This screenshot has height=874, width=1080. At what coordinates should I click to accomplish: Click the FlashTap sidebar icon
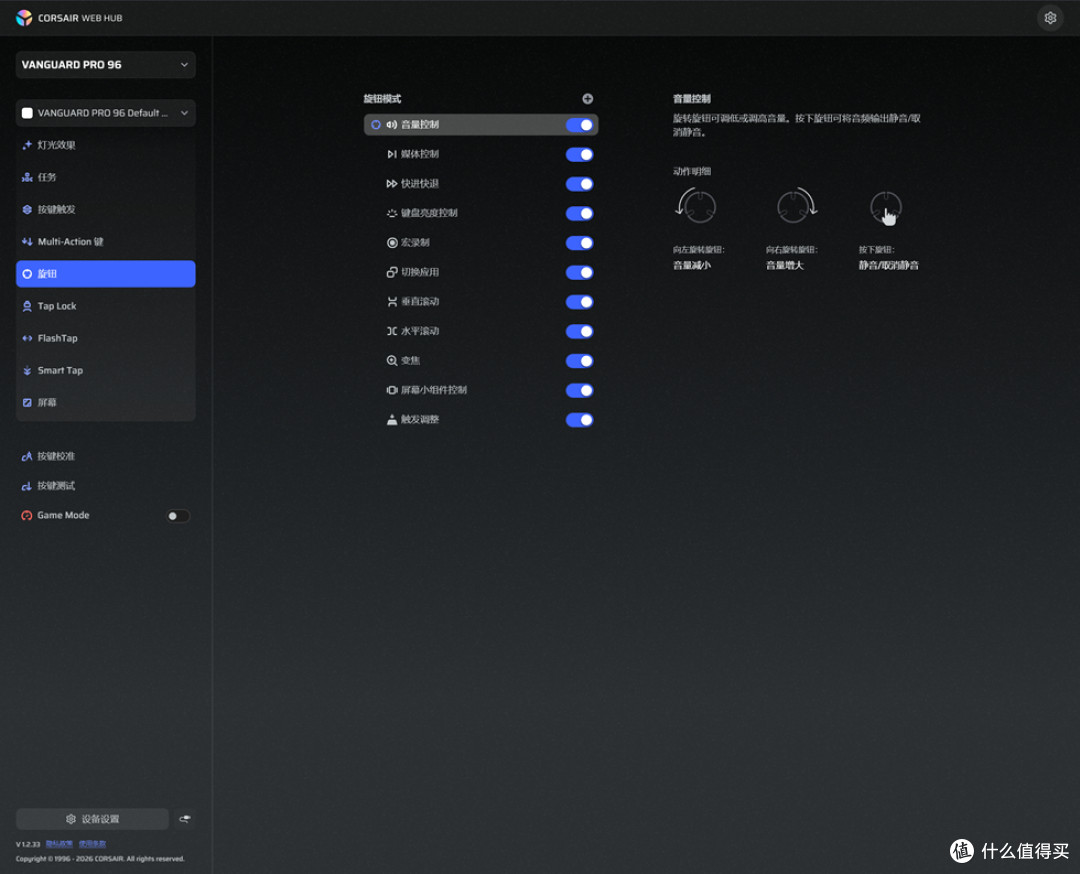click(x=27, y=338)
